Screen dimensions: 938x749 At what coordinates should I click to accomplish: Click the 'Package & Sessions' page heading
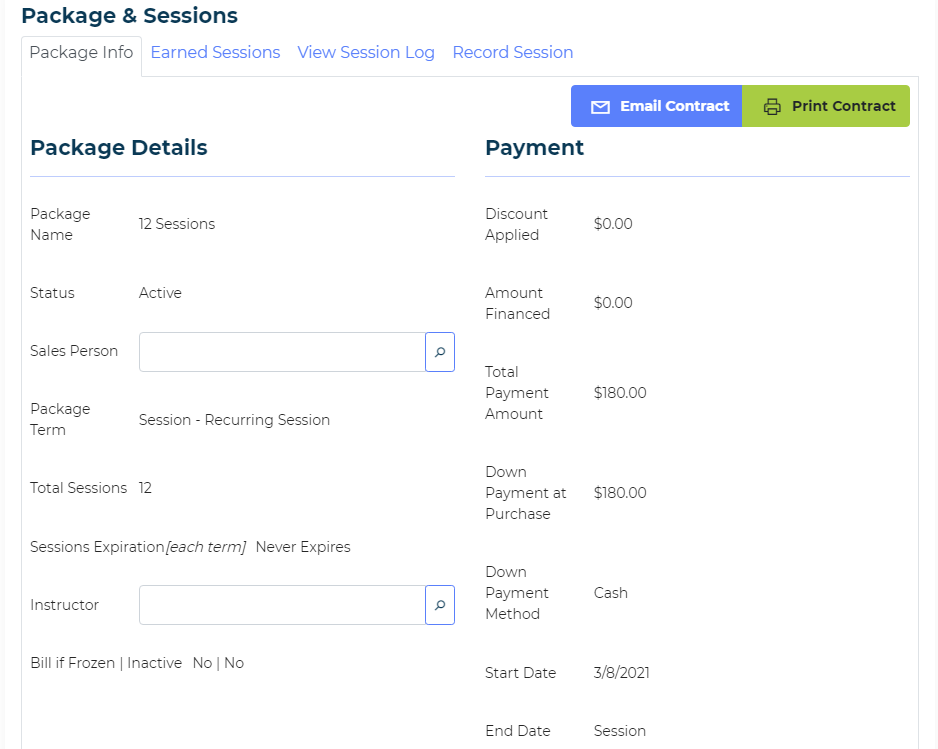(129, 16)
